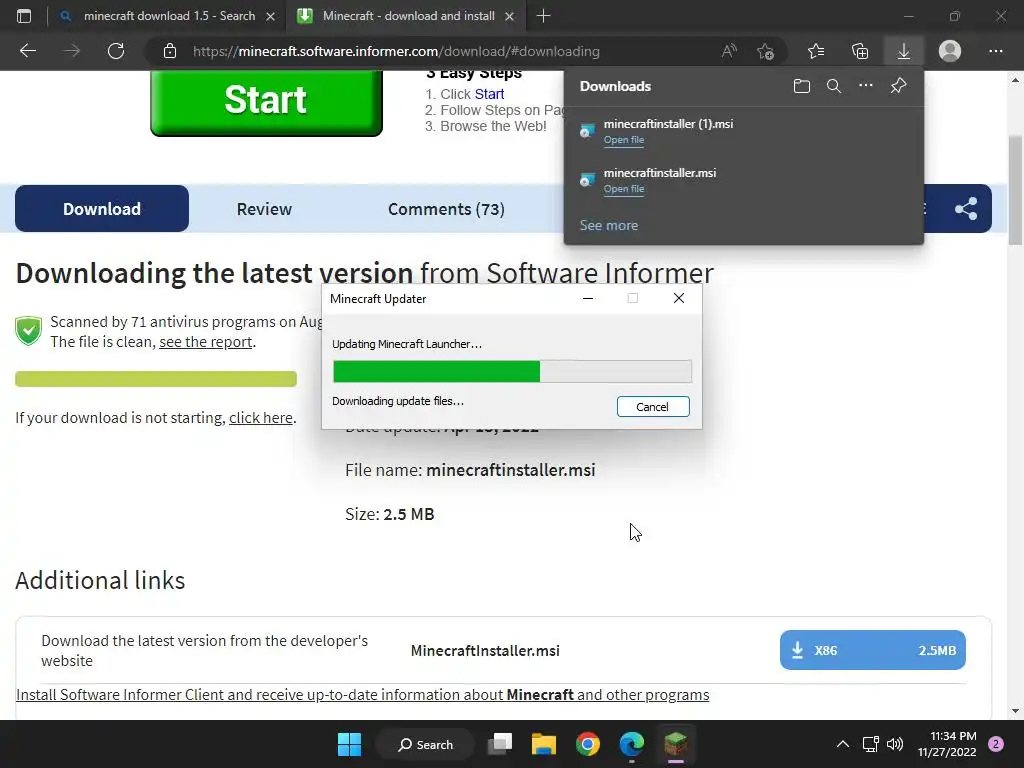
Task: Download the X86 2.5MB installer
Action: click(872, 650)
